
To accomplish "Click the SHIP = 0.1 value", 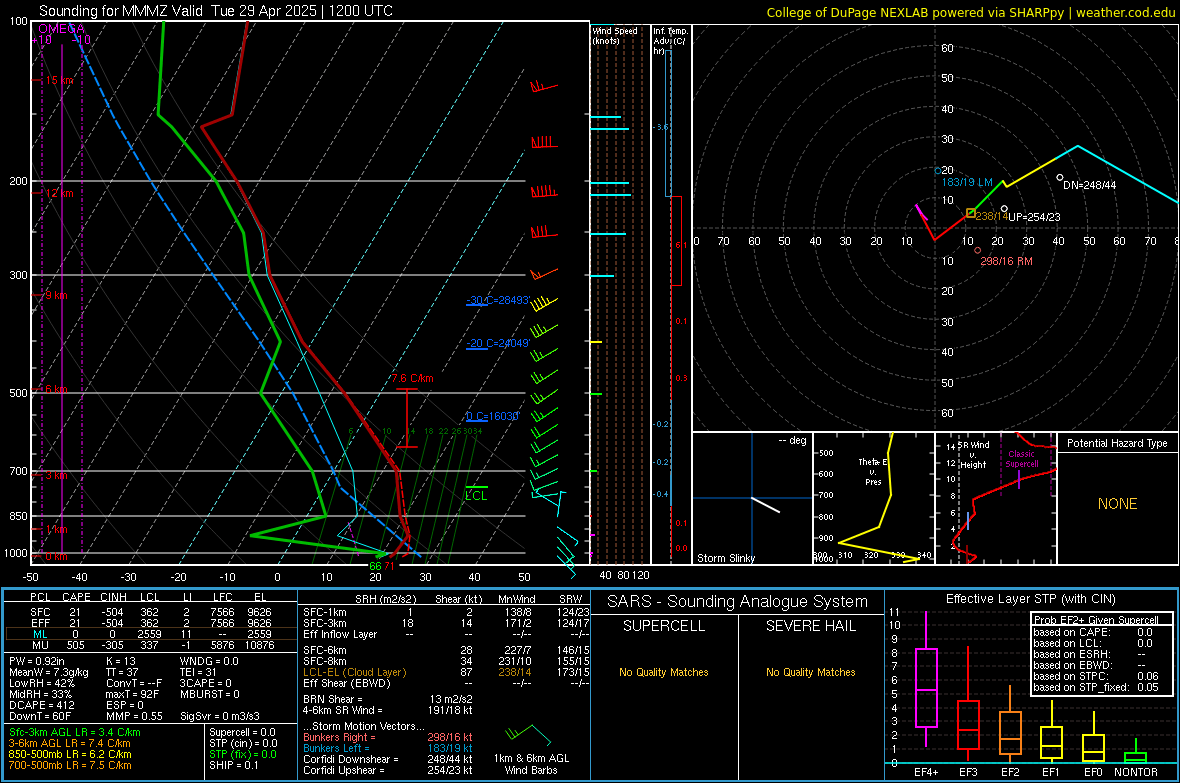I will pyautogui.click(x=233, y=765).
